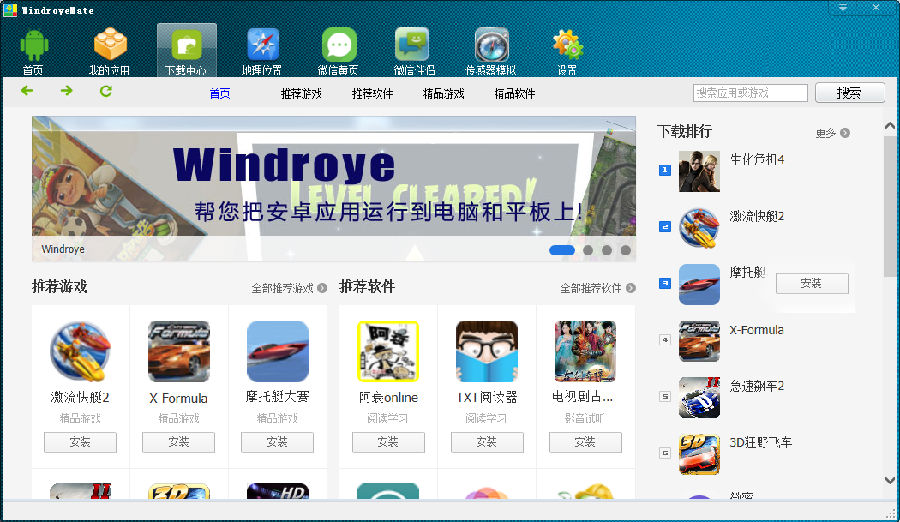Open 3D狂野飞车 icon in download ranking
Viewport: 900px width, 522px height.
(699, 454)
